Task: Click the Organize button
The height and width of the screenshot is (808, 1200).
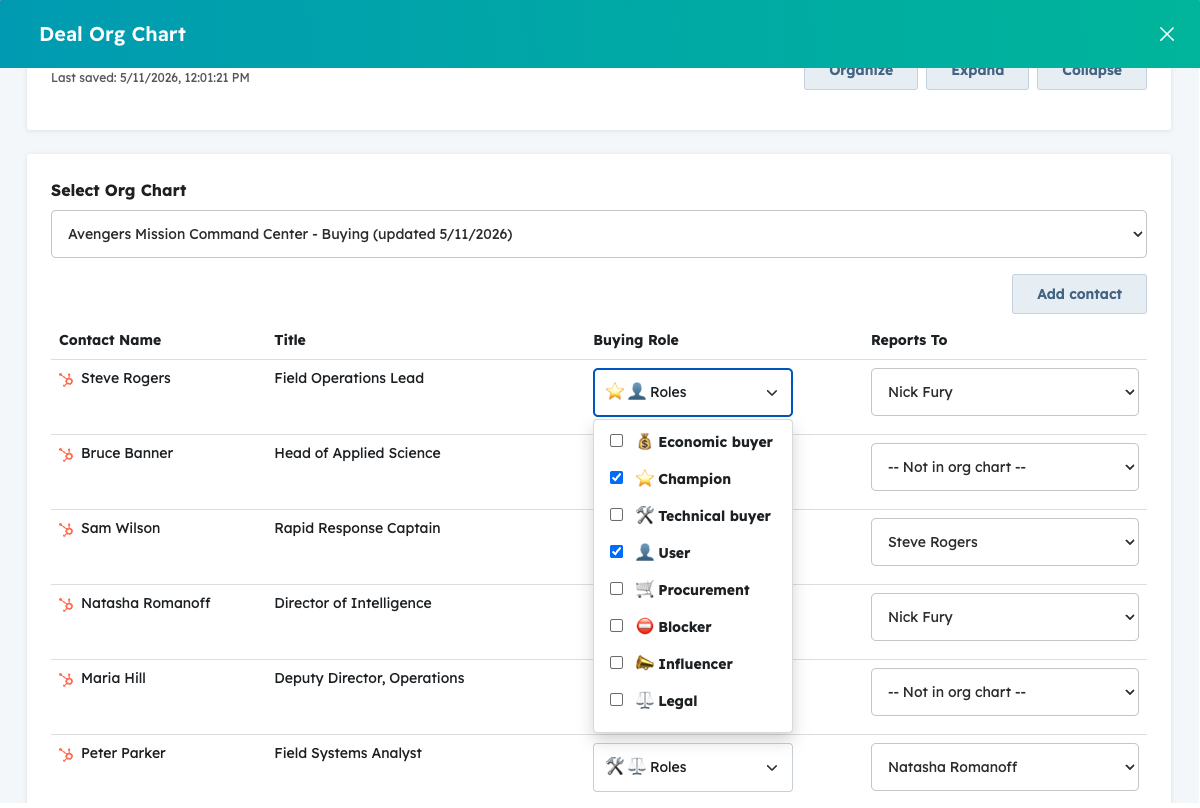Action: (861, 78)
